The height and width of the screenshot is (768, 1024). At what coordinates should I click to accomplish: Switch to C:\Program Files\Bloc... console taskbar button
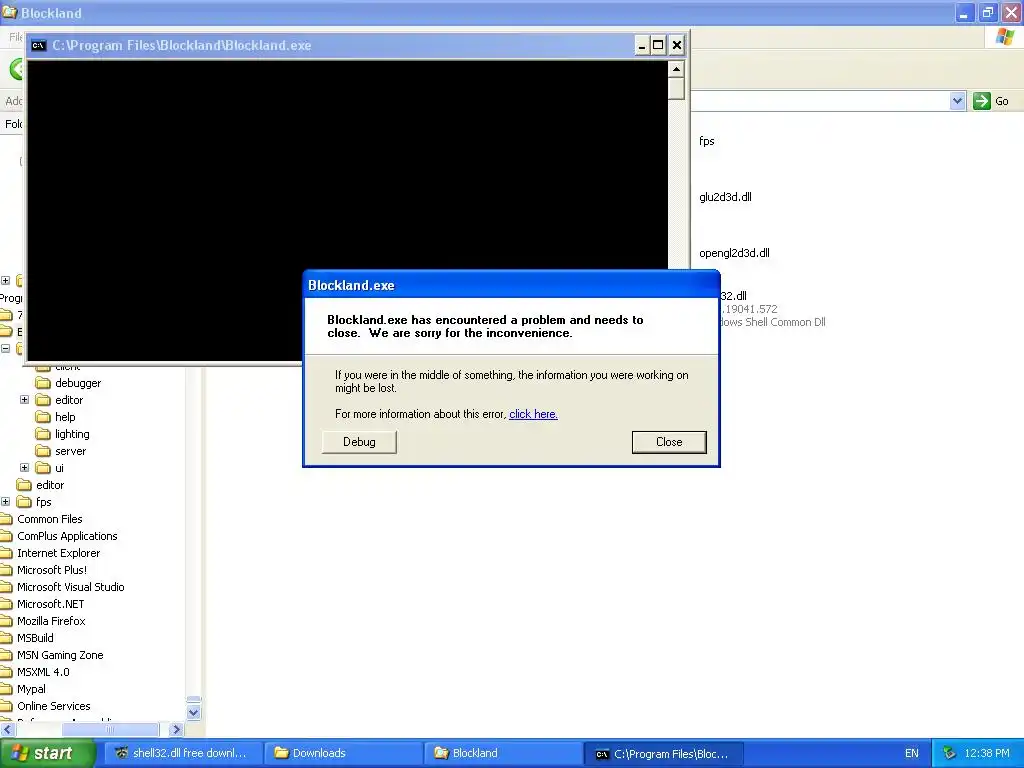click(x=663, y=754)
